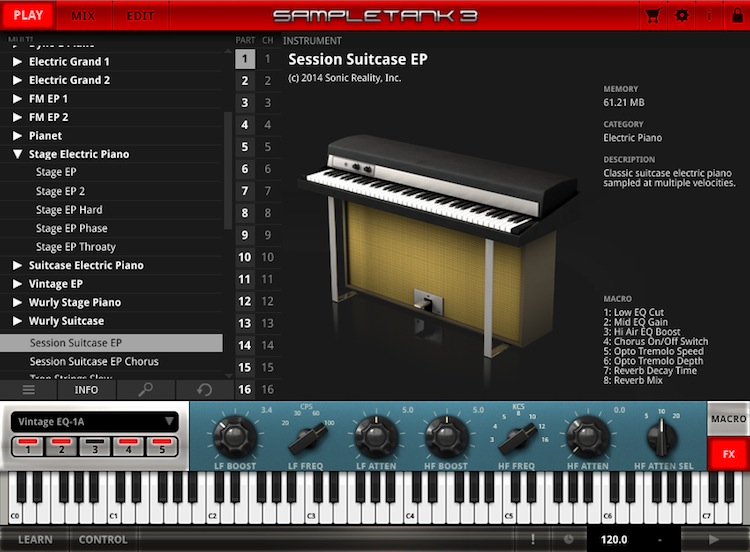This screenshot has width=750, height=552.
Task: Expand Pianet folder
Action: (x=17, y=136)
